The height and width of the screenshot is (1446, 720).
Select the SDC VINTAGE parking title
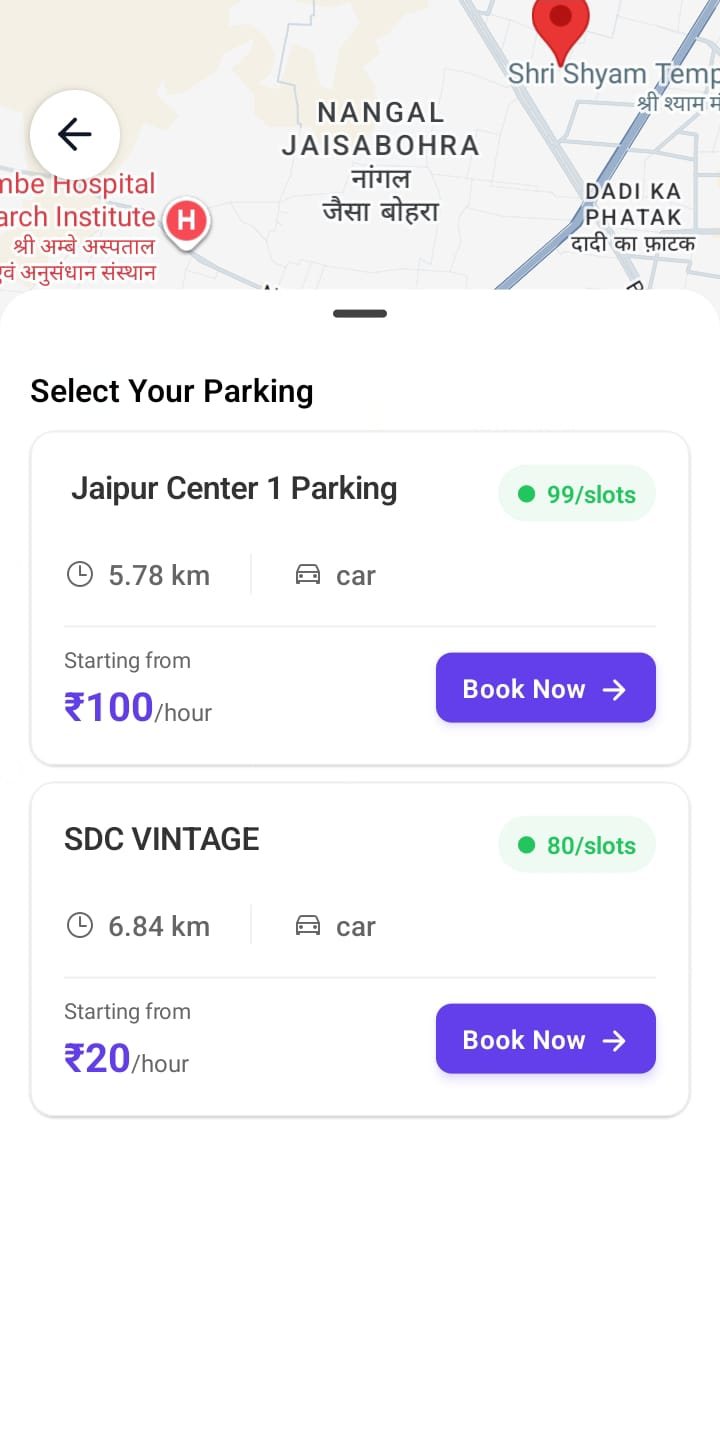pos(162,839)
